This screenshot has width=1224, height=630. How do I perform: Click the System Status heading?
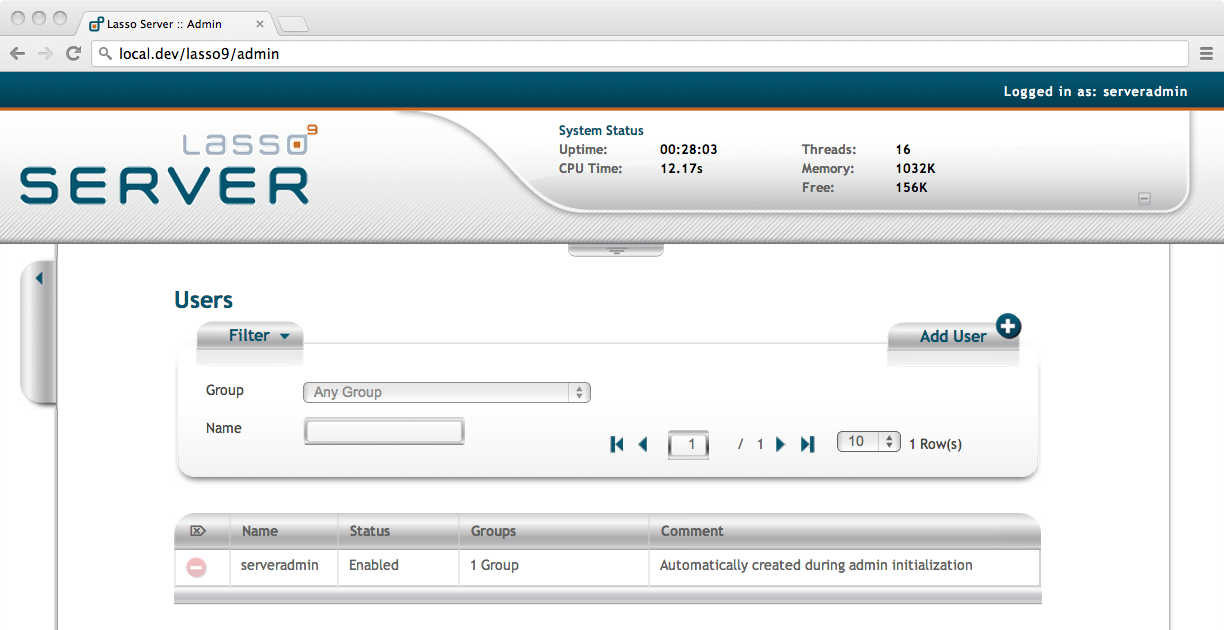pyautogui.click(x=601, y=131)
